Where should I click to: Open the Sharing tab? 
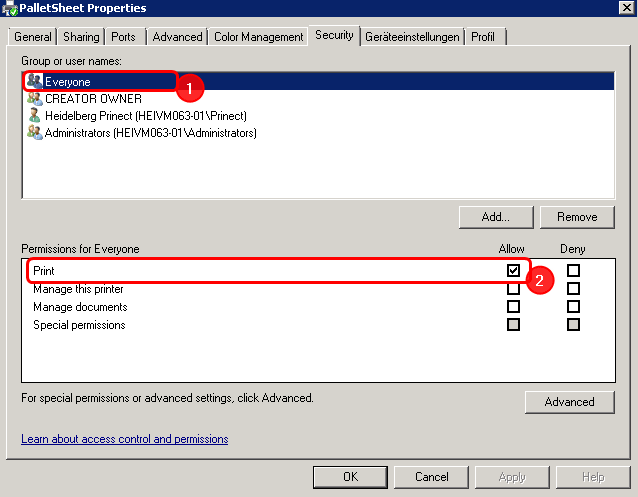click(x=81, y=37)
